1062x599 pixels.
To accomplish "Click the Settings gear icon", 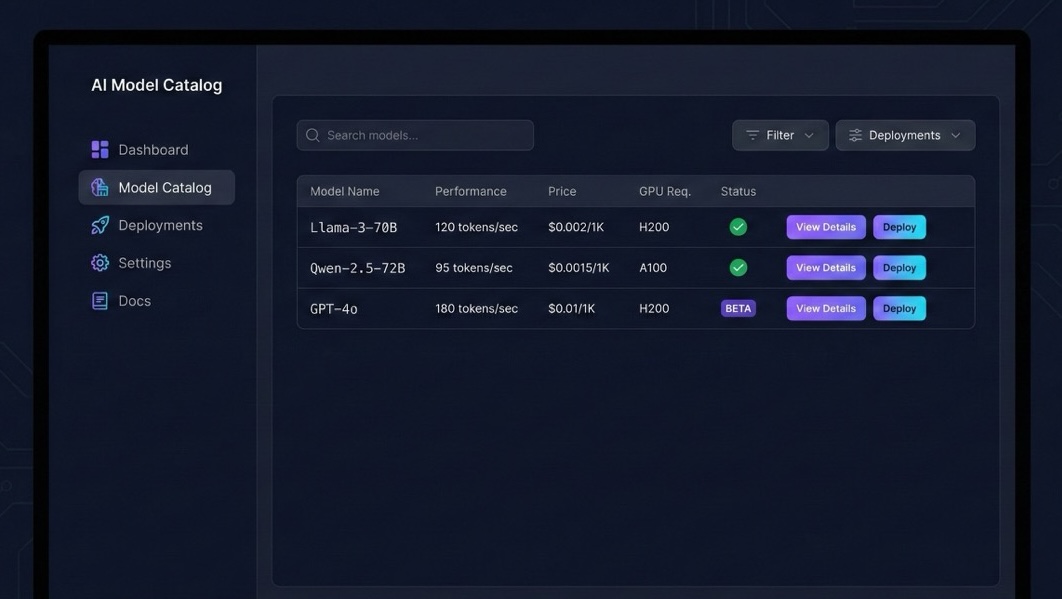I will [x=99, y=262].
